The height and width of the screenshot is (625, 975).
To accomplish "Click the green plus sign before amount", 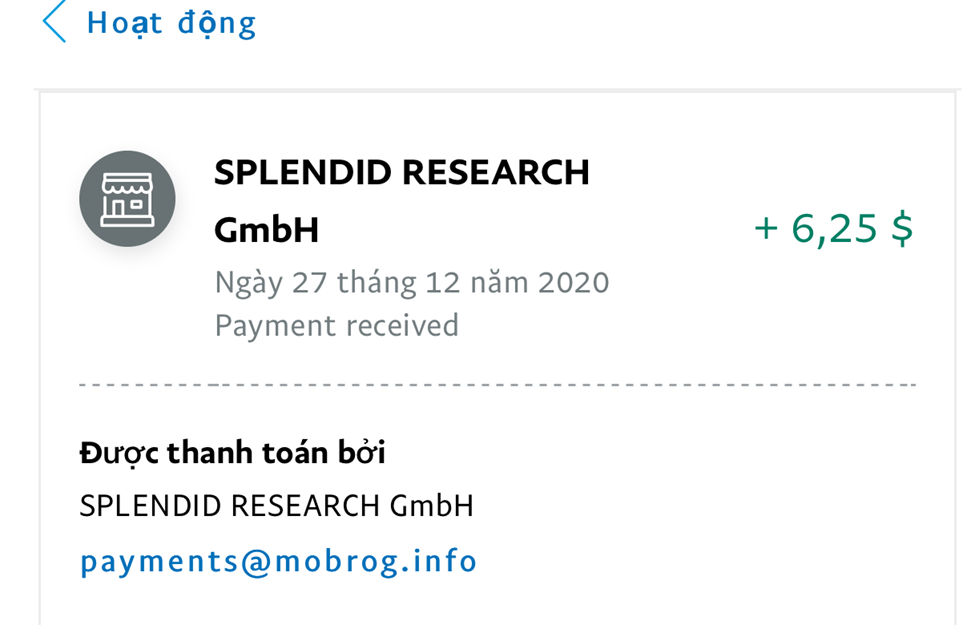I will [x=766, y=229].
